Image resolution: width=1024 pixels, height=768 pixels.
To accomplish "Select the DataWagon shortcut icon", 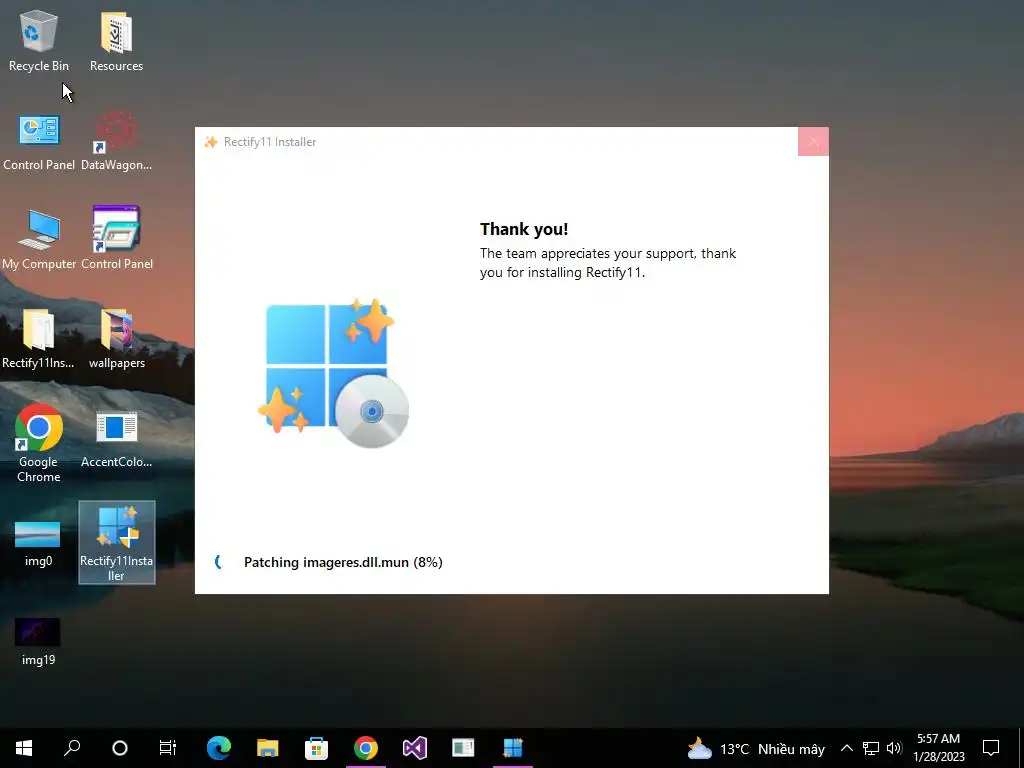I will (x=116, y=141).
